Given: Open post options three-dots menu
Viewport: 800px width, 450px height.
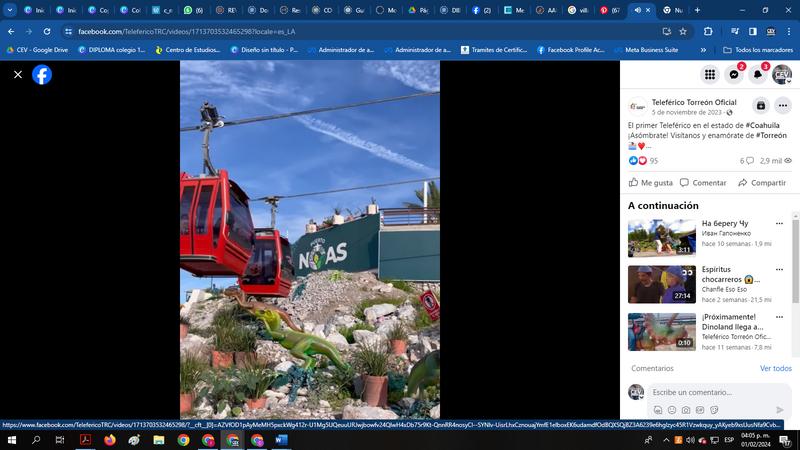Looking at the screenshot, I should point(783,106).
